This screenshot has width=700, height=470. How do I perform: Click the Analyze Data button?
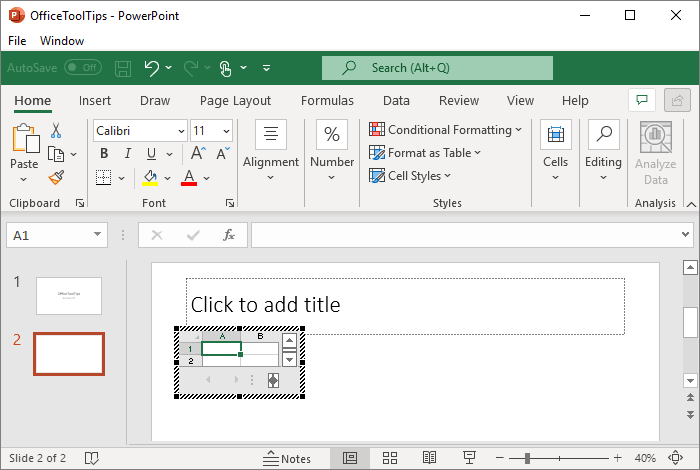point(655,154)
